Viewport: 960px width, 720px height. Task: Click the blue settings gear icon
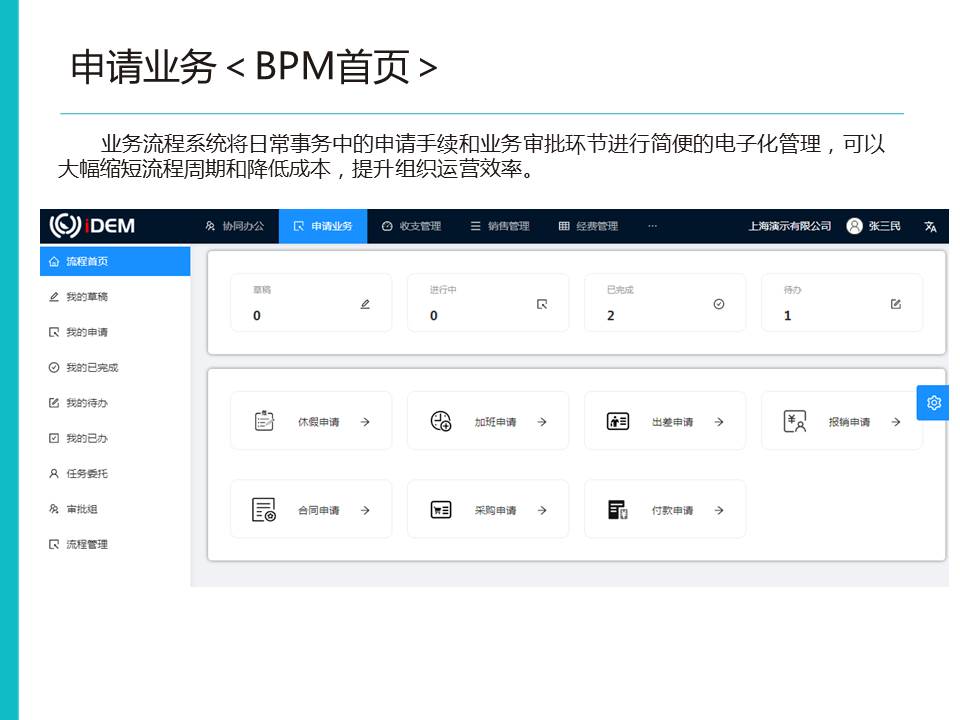933,402
